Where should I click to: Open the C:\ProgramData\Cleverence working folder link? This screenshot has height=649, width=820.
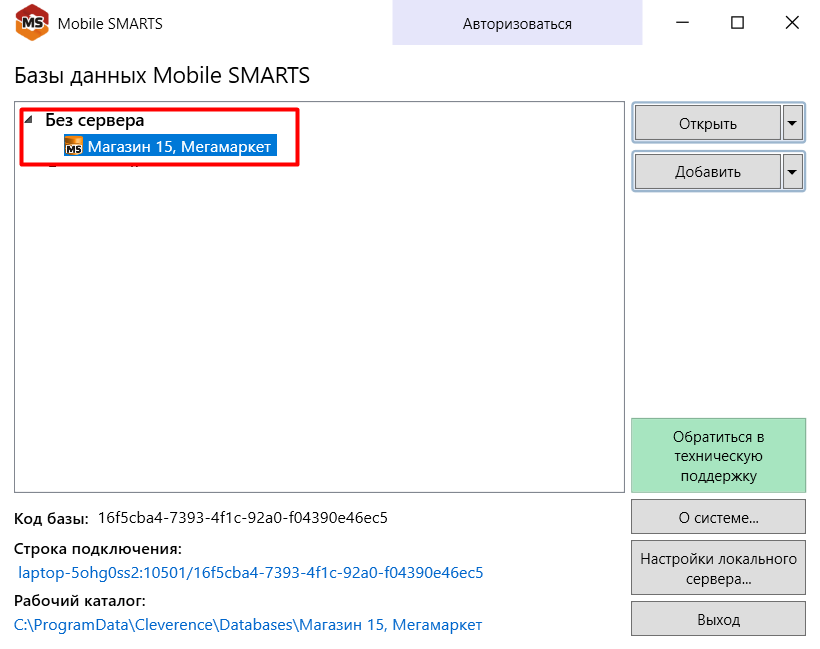(248, 624)
